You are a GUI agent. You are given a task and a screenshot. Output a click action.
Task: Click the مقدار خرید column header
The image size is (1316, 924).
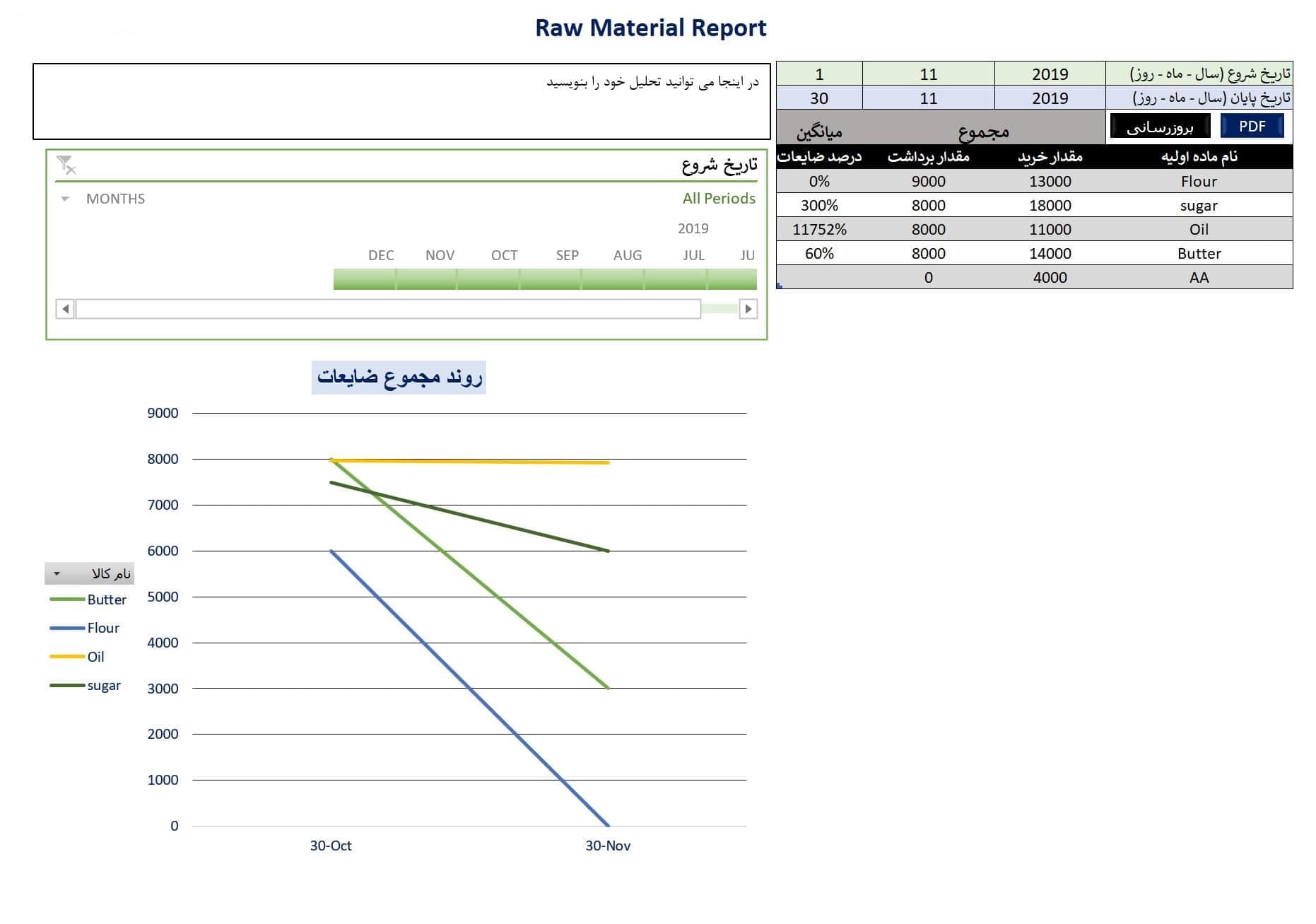click(x=1050, y=156)
